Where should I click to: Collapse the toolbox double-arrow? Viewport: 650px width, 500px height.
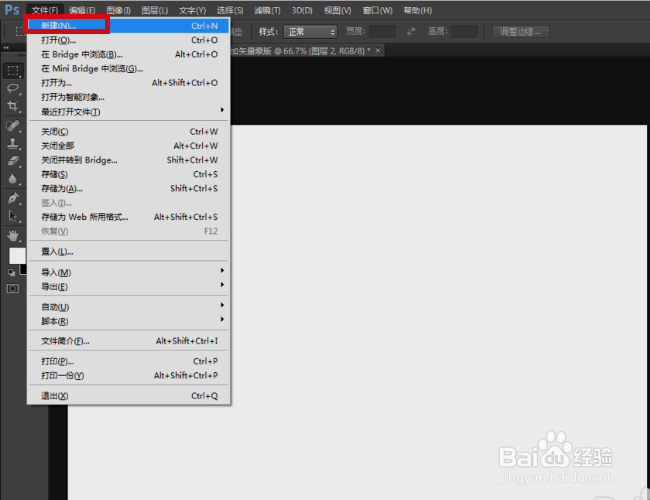[6, 48]
